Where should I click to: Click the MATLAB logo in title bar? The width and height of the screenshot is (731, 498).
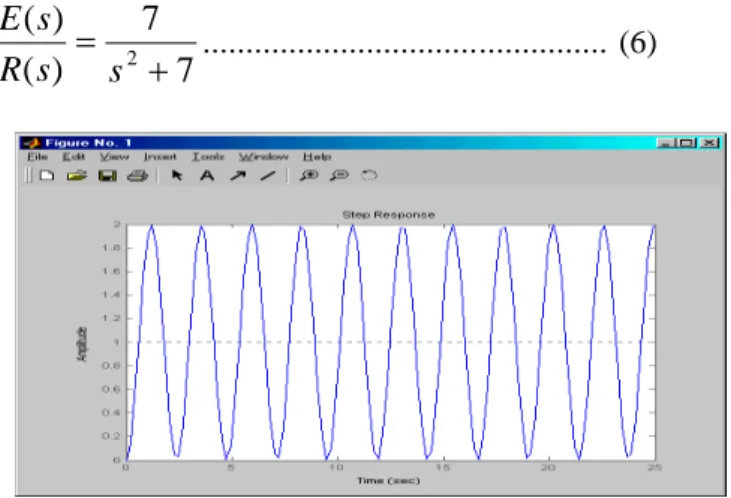(32, 143)
